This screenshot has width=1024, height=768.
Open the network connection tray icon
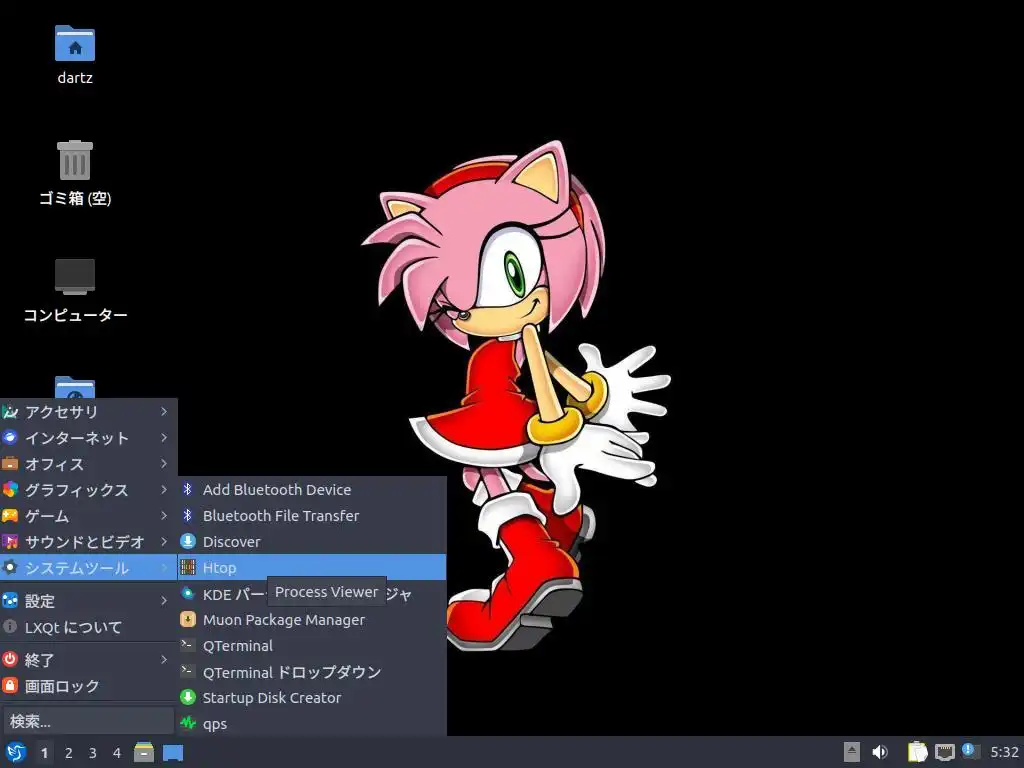point(944,752)
